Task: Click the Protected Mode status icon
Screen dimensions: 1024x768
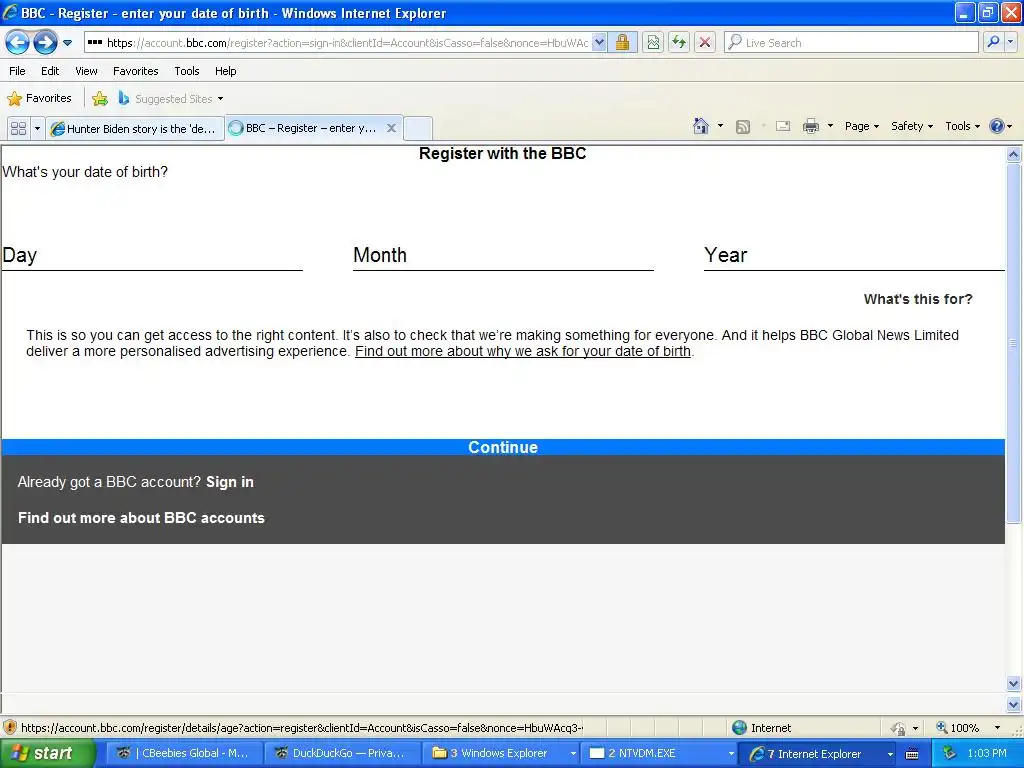Action: tap(899, 728)
